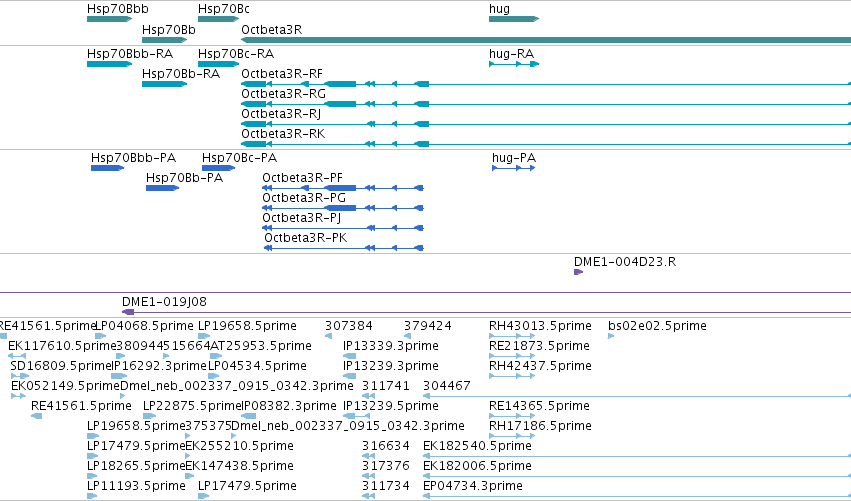
Task: Click EST EP04734.3prime
Action: tap(473, 487)
